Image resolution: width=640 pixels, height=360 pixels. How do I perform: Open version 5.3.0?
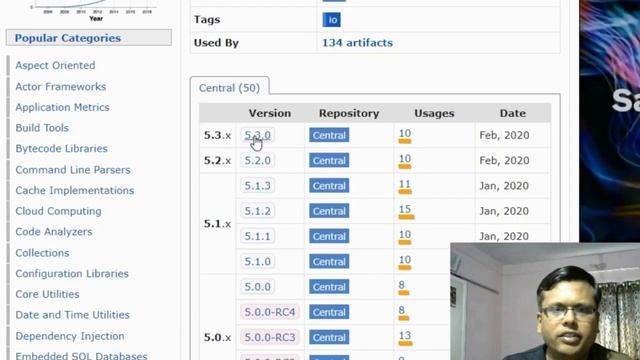pos(257,135)
